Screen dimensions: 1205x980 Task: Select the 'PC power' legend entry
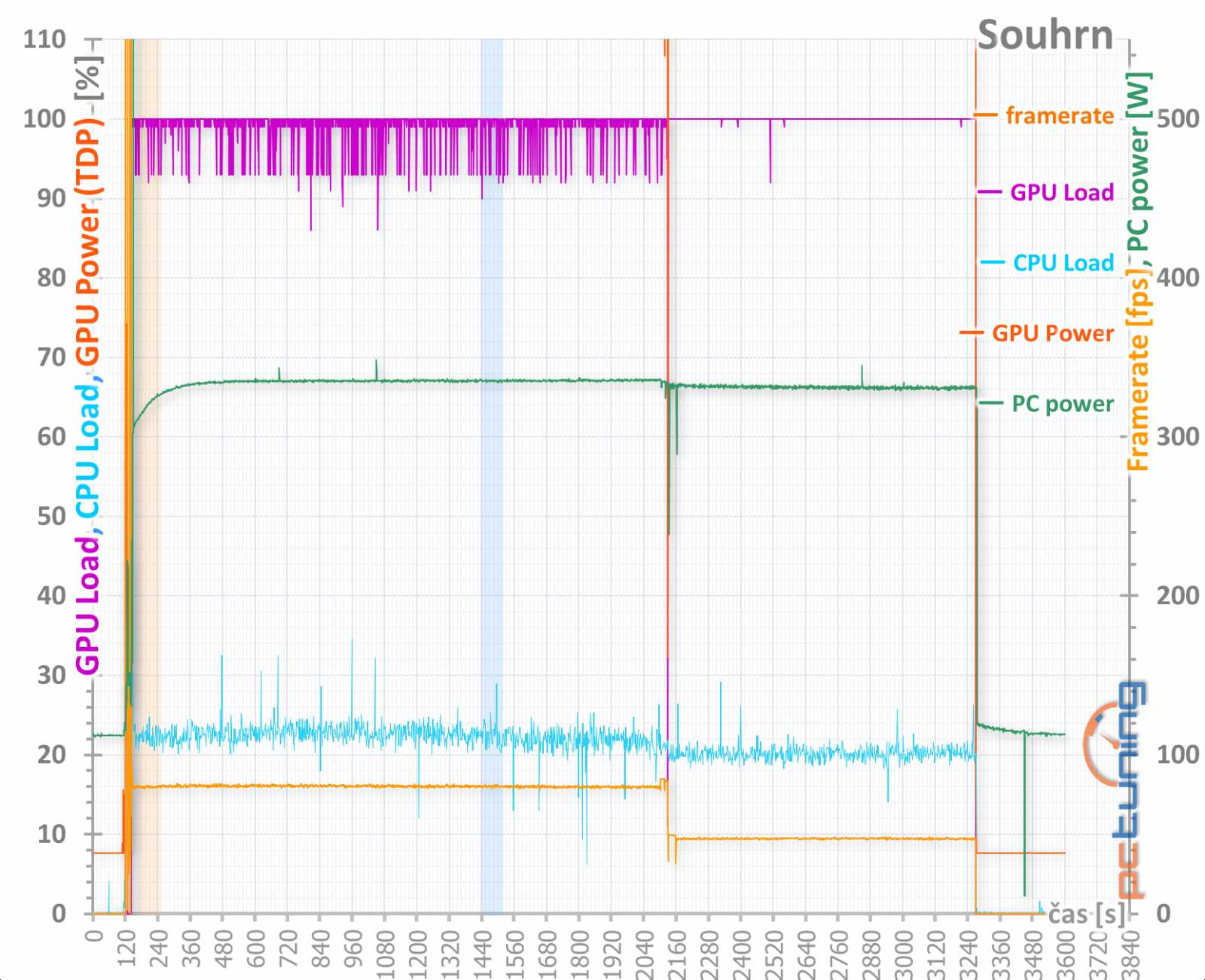(1062, 404)
